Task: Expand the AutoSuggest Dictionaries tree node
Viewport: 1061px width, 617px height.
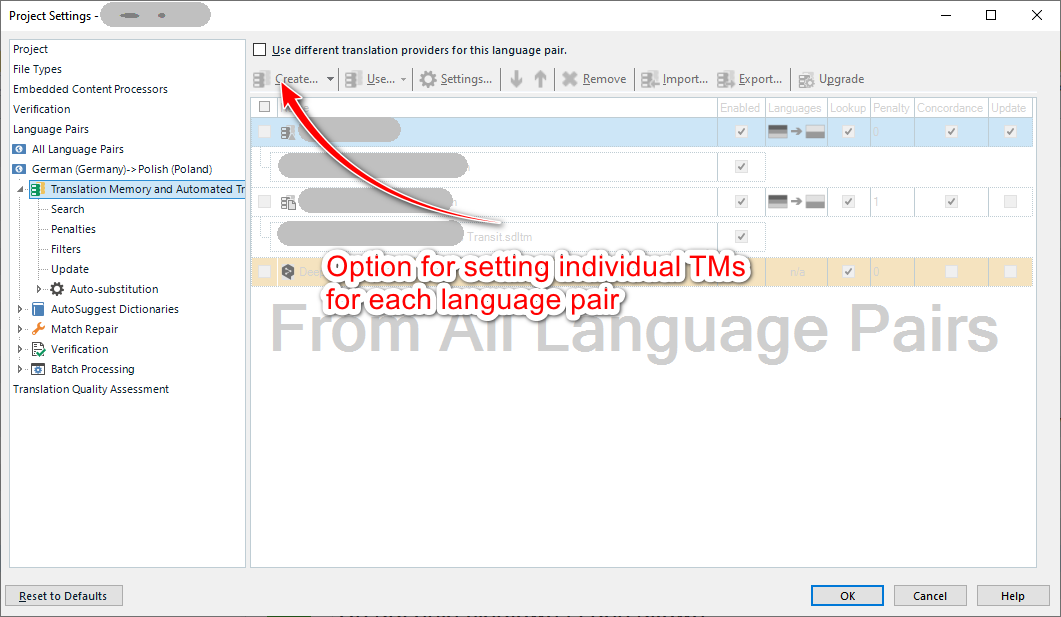Action: 22,309
